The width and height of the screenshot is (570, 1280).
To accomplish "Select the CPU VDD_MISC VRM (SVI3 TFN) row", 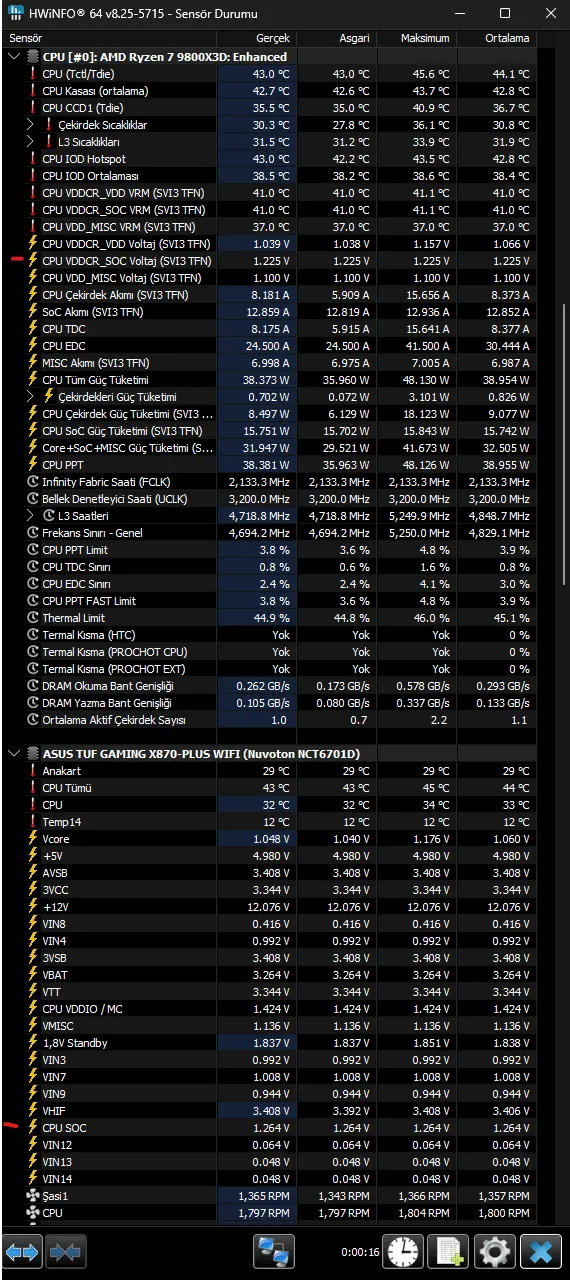I will [x=270, y=227].
